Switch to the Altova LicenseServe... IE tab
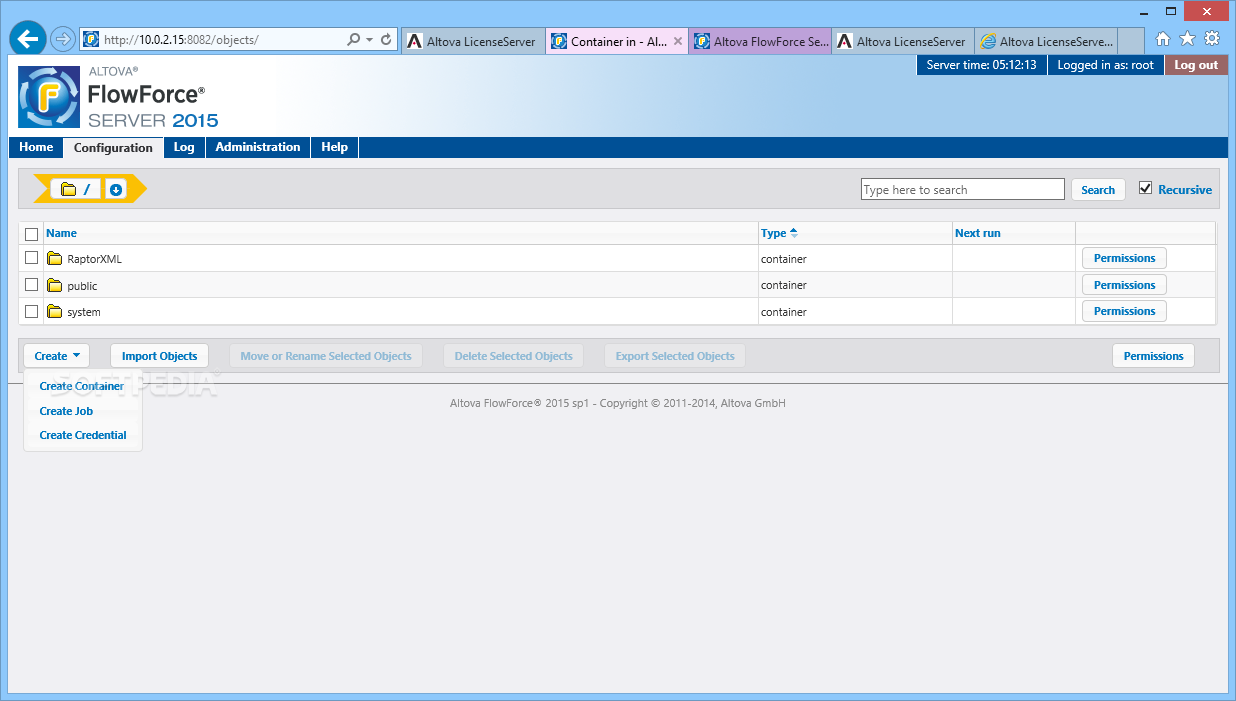Image resolution: width=1236 pixels, height=701 pixels. point(1046,41)
